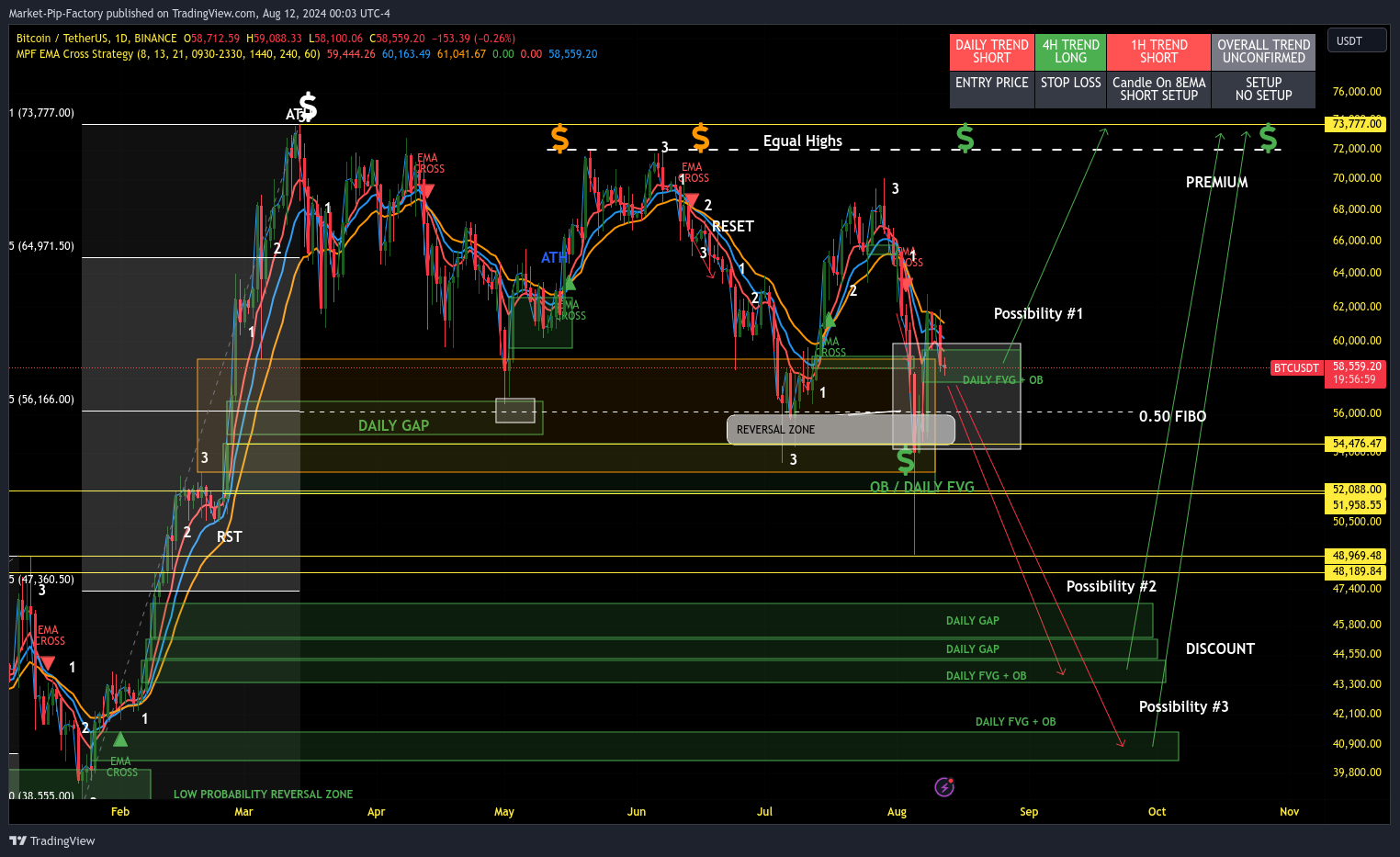Click the May label on time axis
The image size is (1400, 857).
(504, 812)
